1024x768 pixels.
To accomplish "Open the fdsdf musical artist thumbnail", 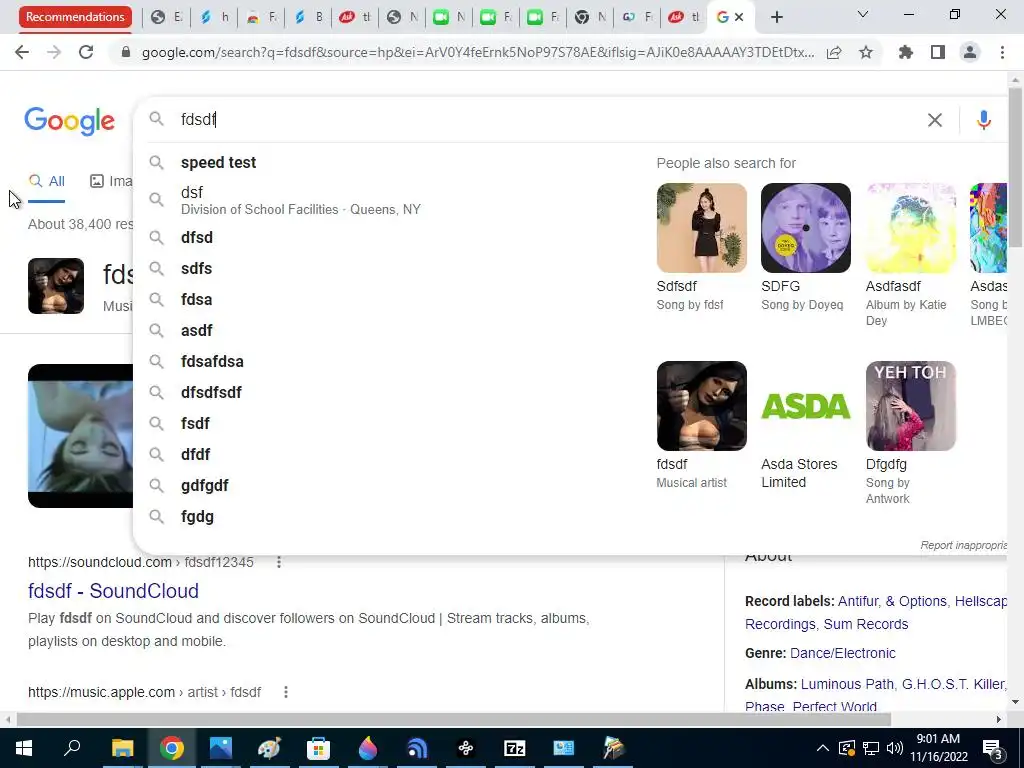I will [x=701, y=406].
